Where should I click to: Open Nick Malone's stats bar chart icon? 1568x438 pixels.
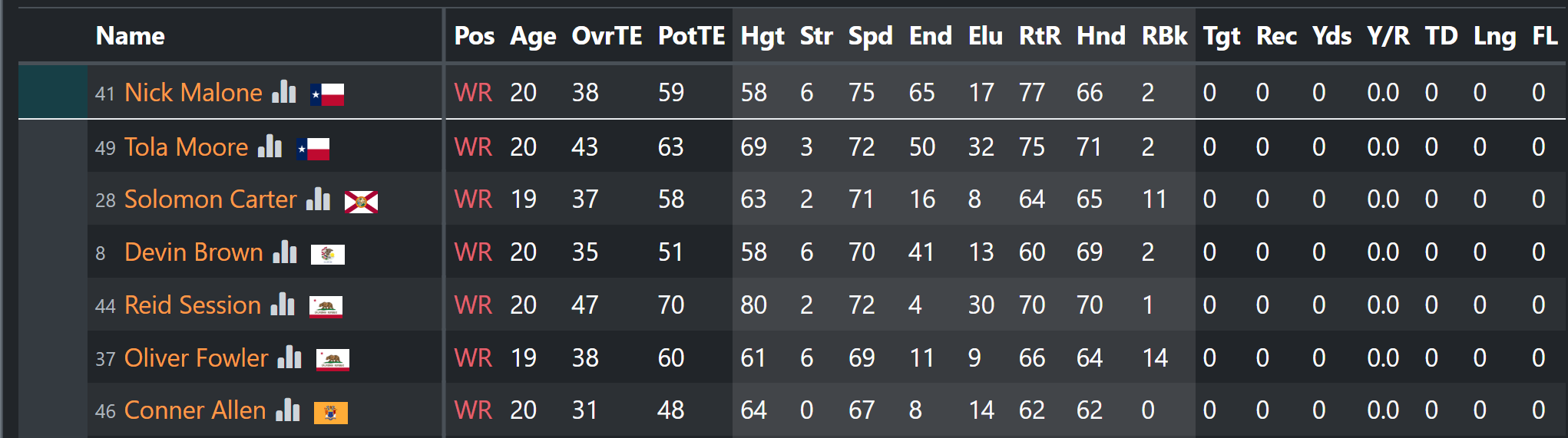[x=284, y=91]
